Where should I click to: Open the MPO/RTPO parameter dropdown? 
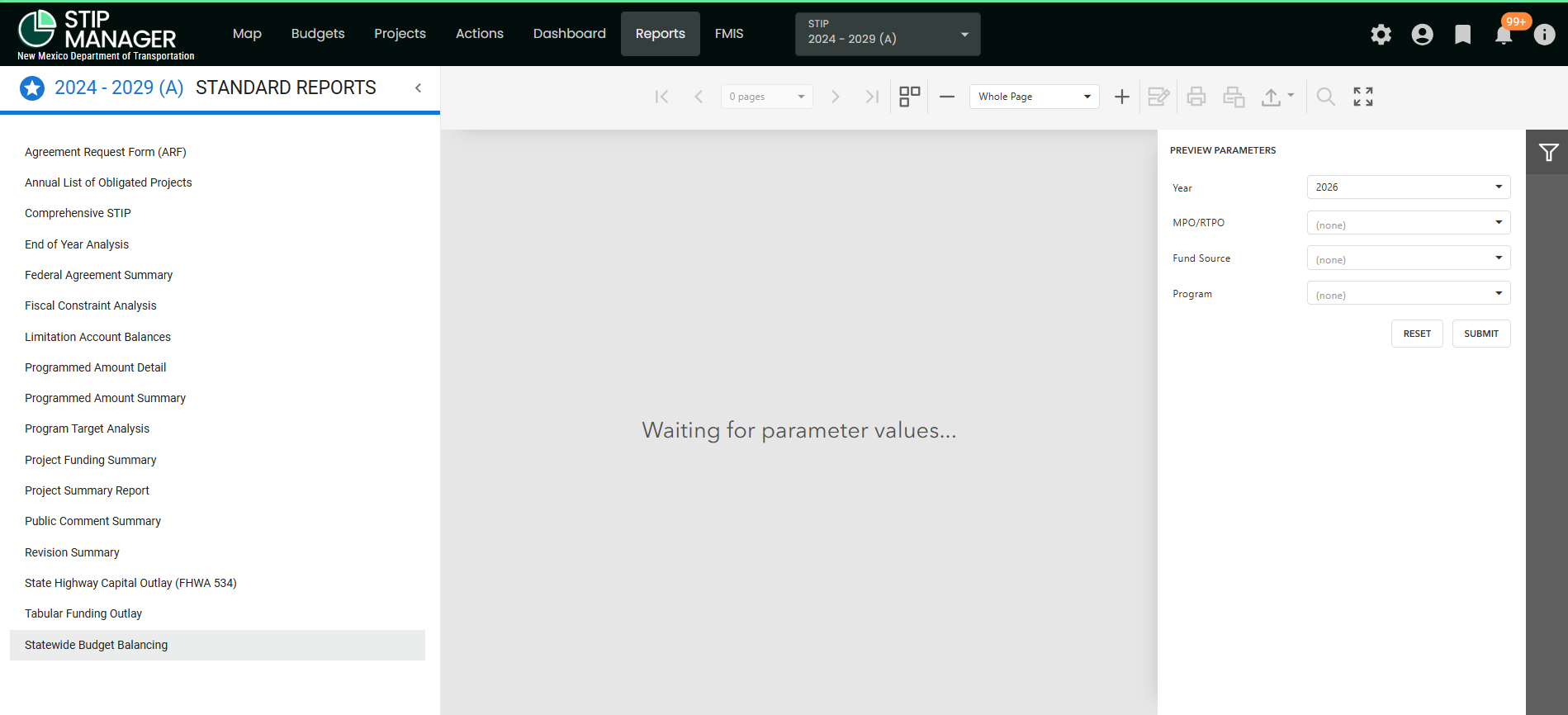[x=1409, y=223]
